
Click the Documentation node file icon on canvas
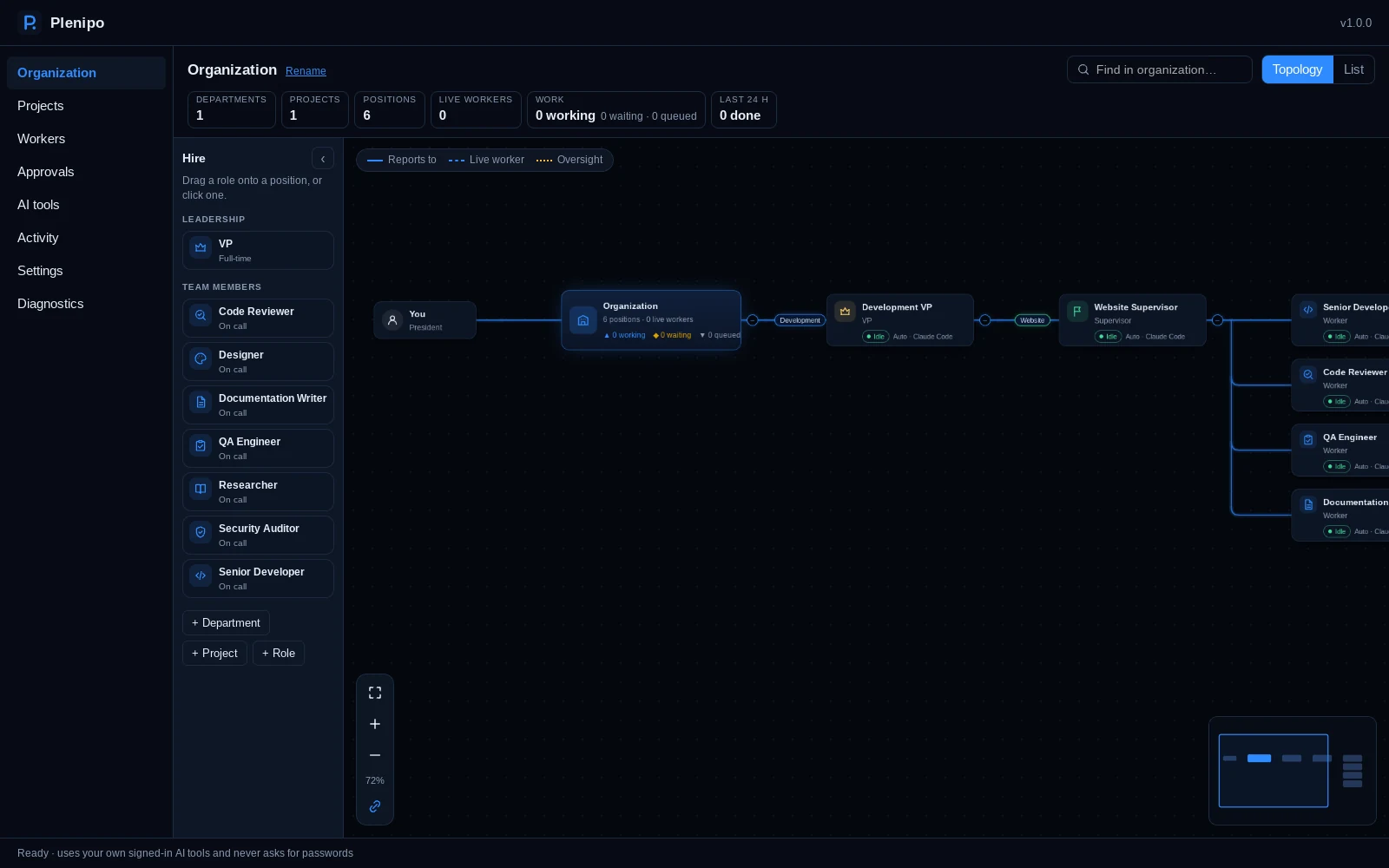click(x=1308, y=505)
